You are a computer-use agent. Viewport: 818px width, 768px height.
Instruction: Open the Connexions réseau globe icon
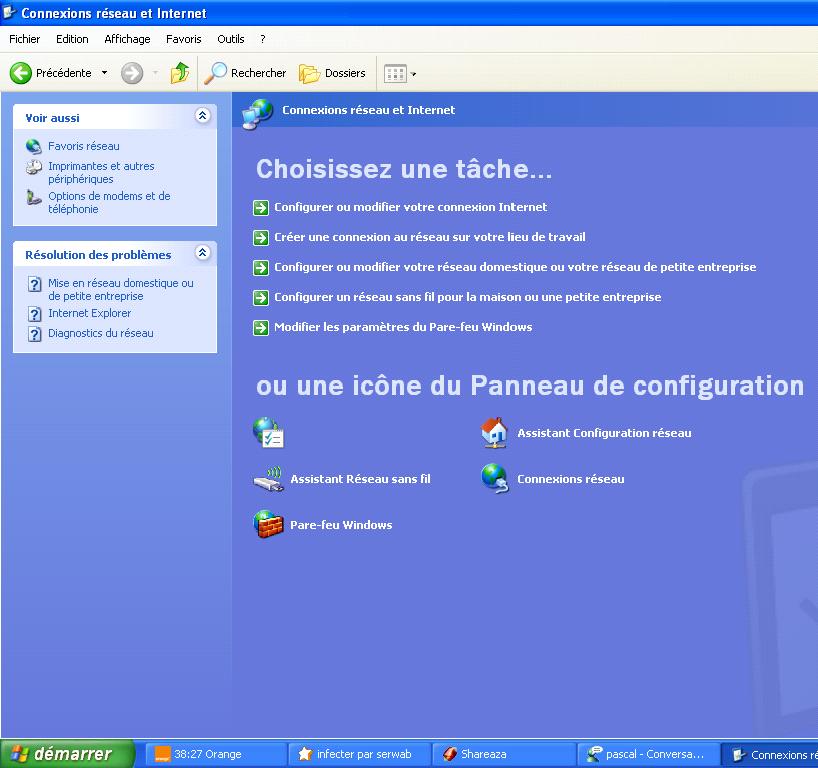495,479
